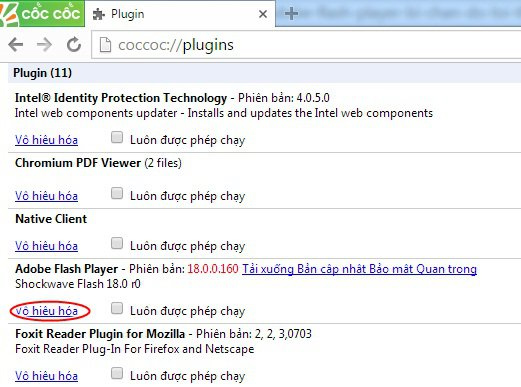Disable the Native Client plugin
Screen dimensions: 521x387
tap(46, 246)
